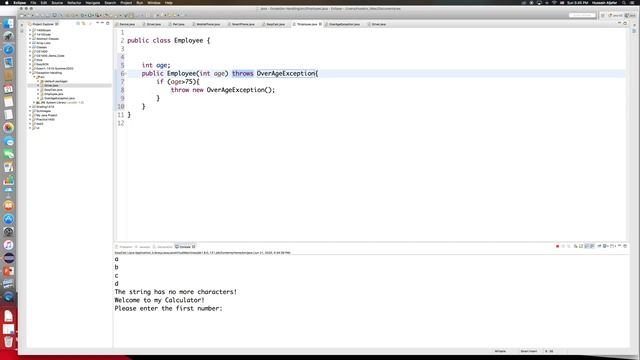Collapse the Exception Handling project
This screenshot has width=640, height=360.
(x=30, y=73)
